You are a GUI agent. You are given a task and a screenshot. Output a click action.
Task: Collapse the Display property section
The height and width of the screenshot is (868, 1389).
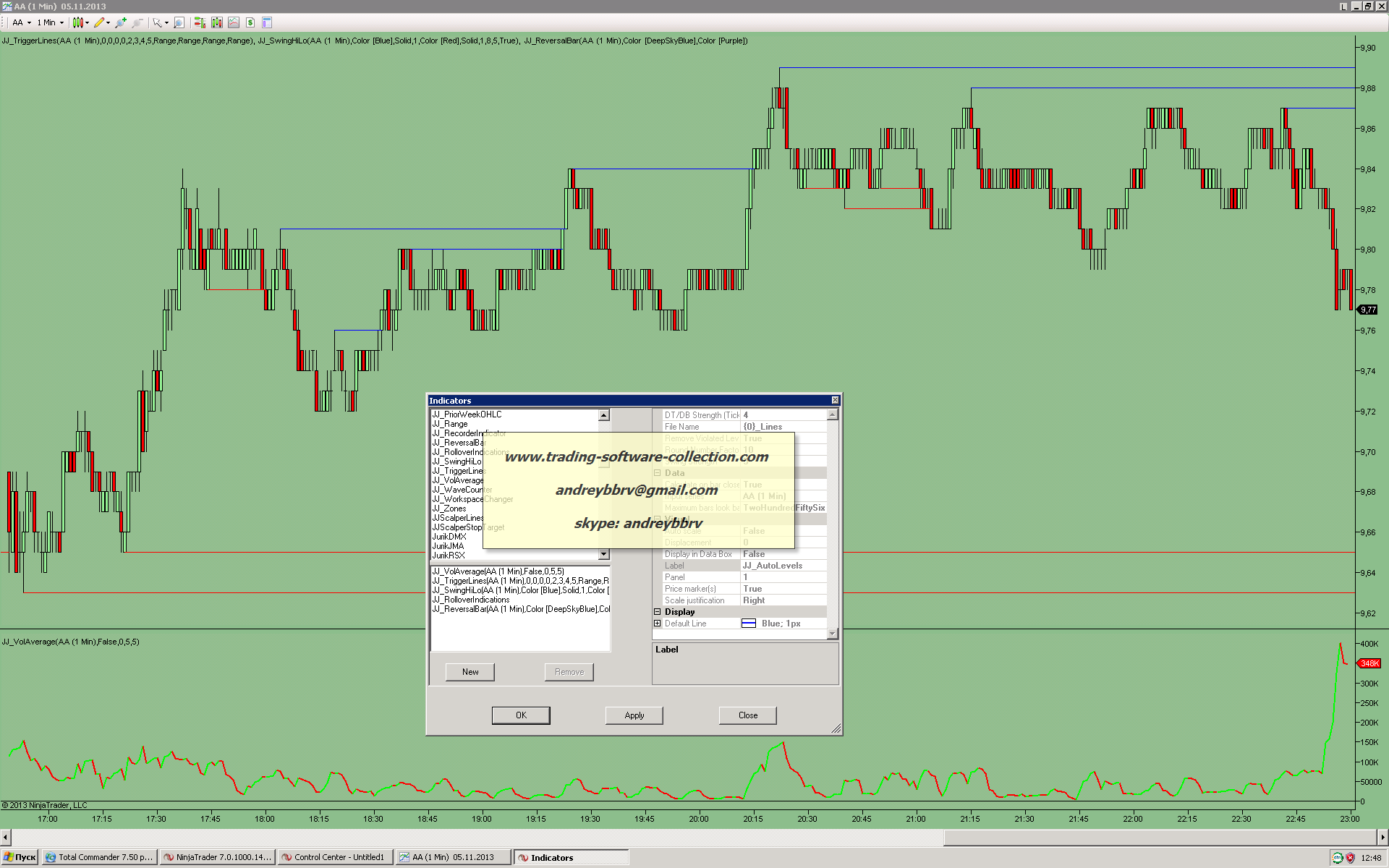(x=658, y=612)
